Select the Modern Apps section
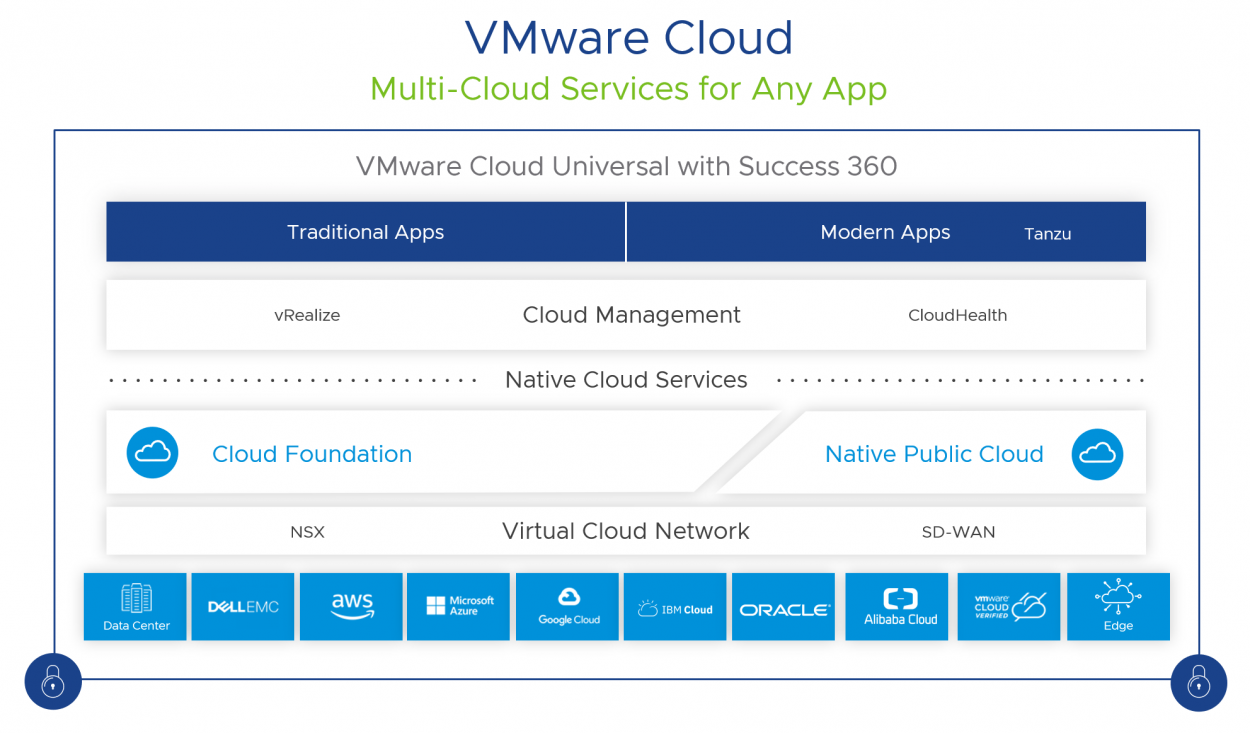The width and height of the screenshot is (1250, 733). (886, 232)
